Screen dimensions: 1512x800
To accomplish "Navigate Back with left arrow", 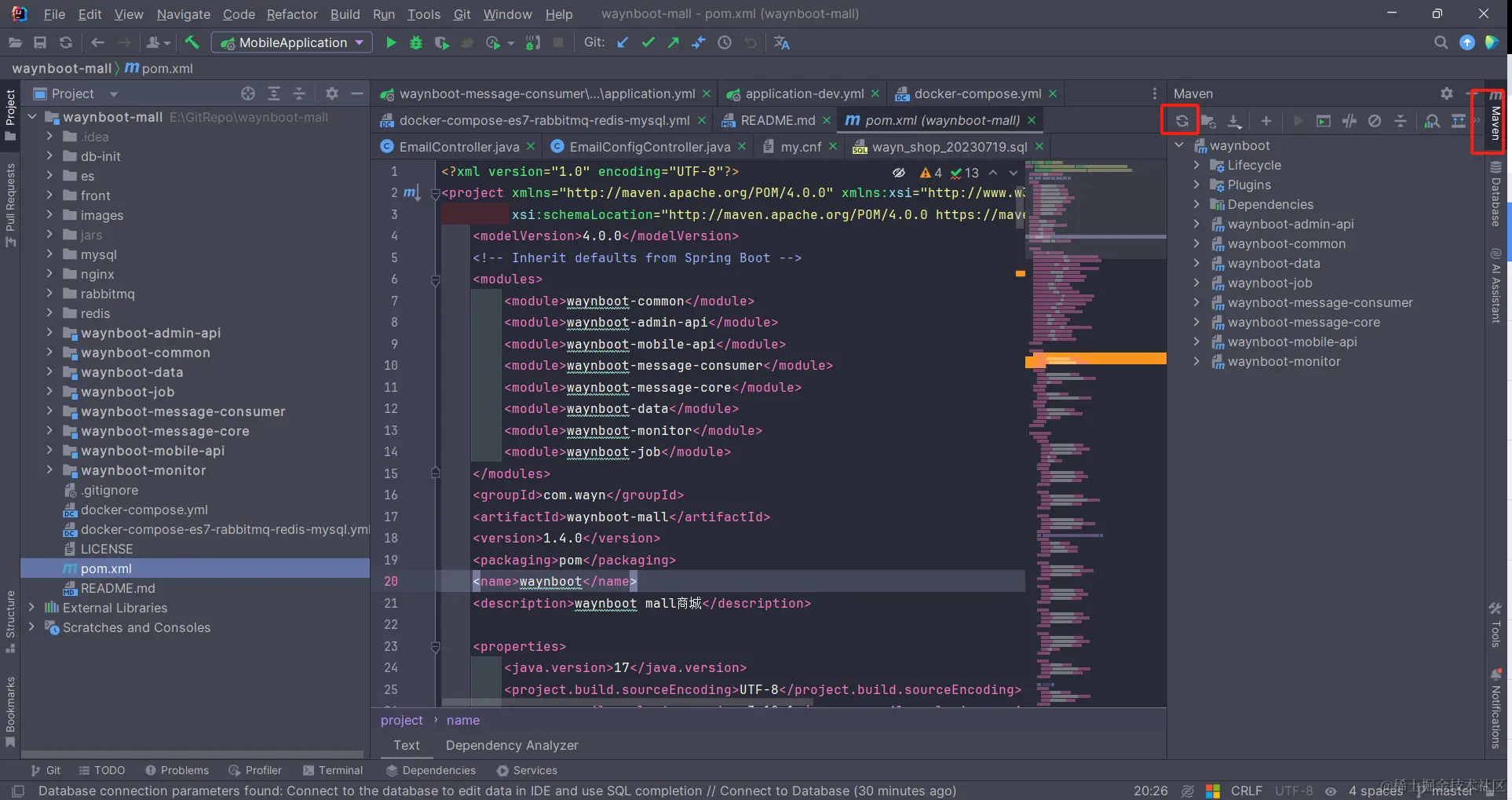I will 97,43.
